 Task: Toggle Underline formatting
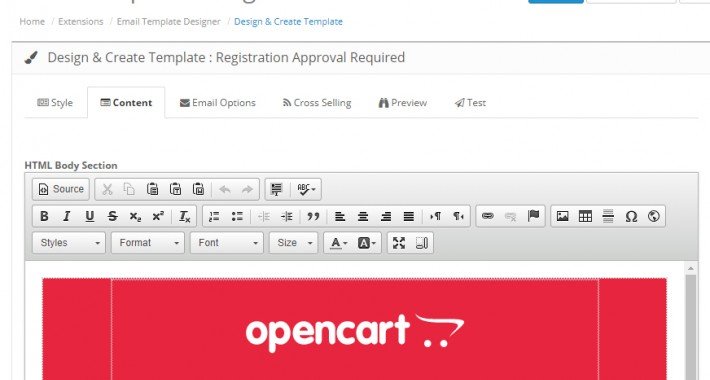90,216
